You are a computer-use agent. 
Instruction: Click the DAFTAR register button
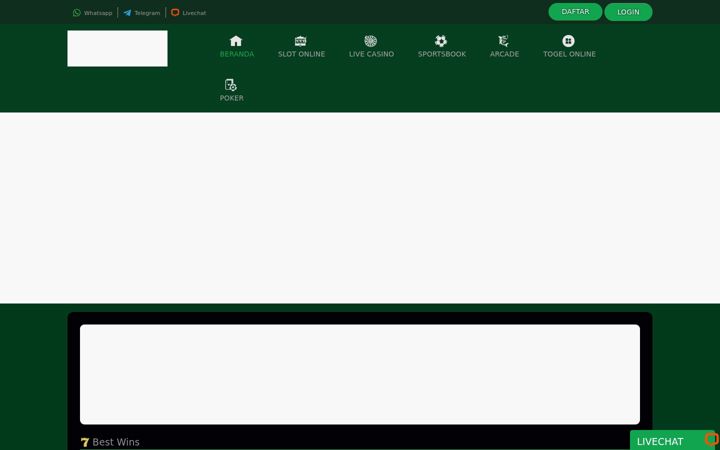click(x=575, y=12)
